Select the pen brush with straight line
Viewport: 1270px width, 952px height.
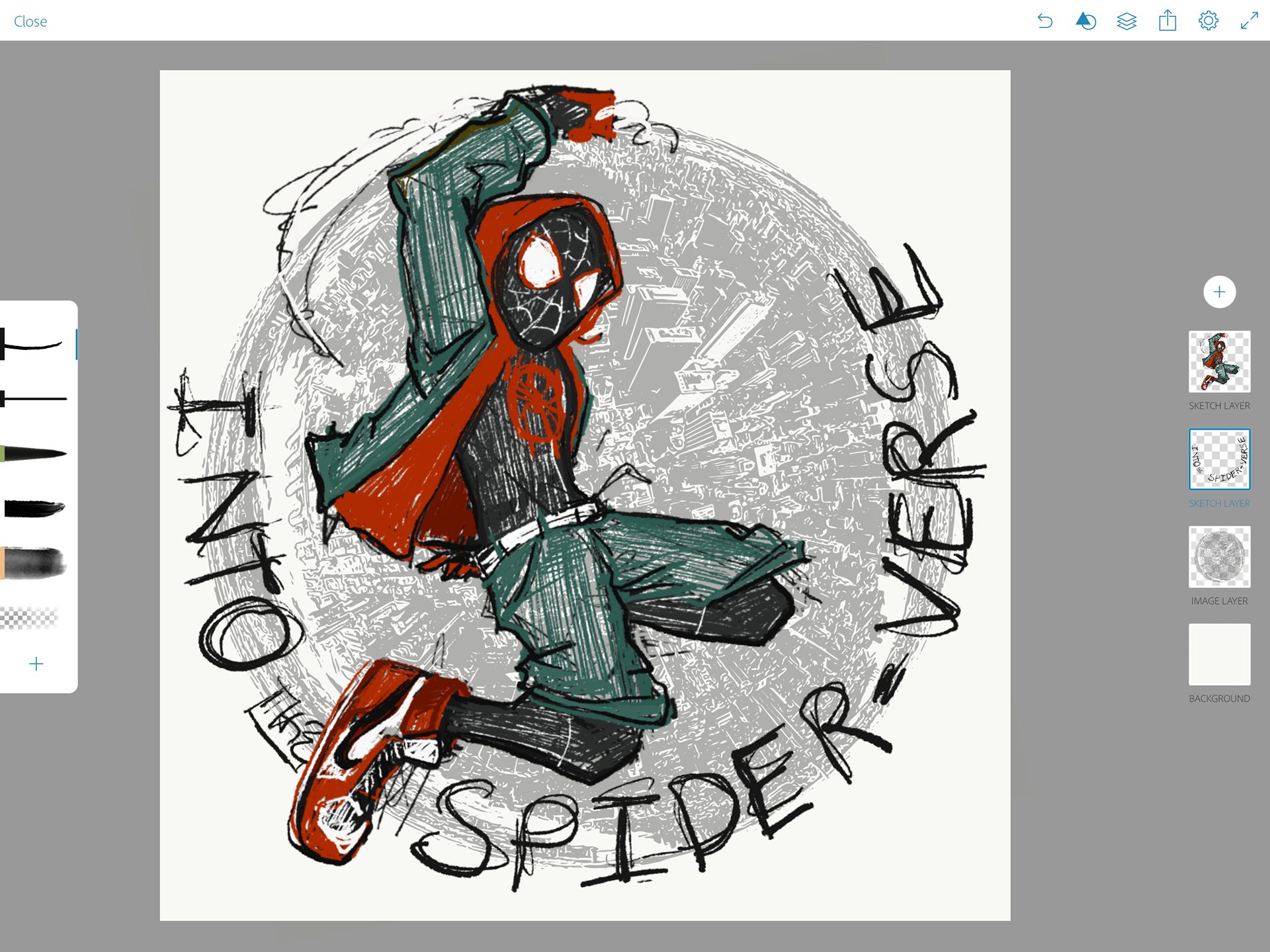34,399
